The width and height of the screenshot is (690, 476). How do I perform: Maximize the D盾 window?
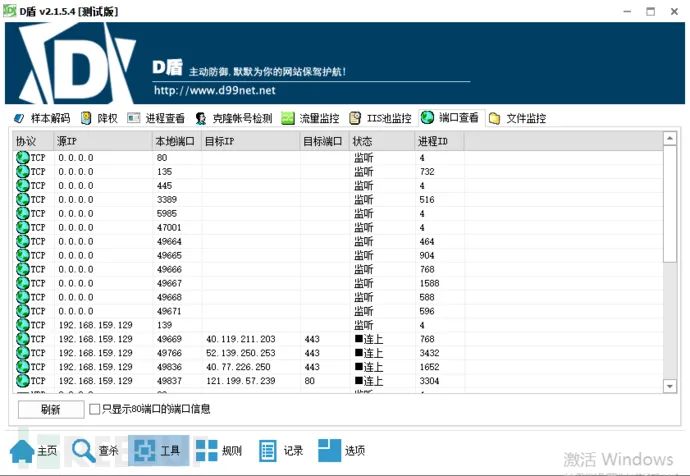click(x=650, y=11)
